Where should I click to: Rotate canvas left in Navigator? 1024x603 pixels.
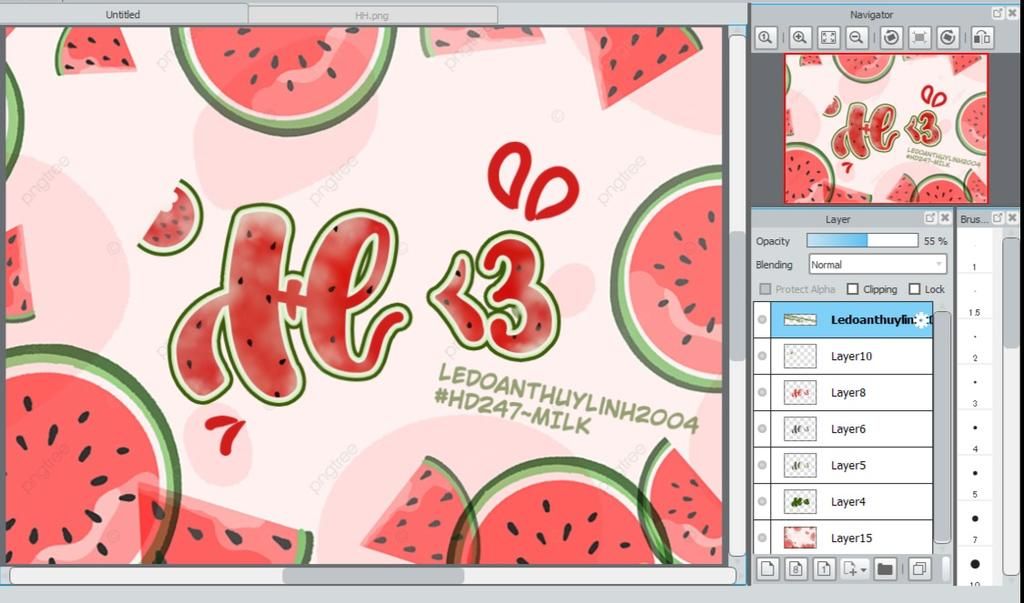(x=891, y=37)
